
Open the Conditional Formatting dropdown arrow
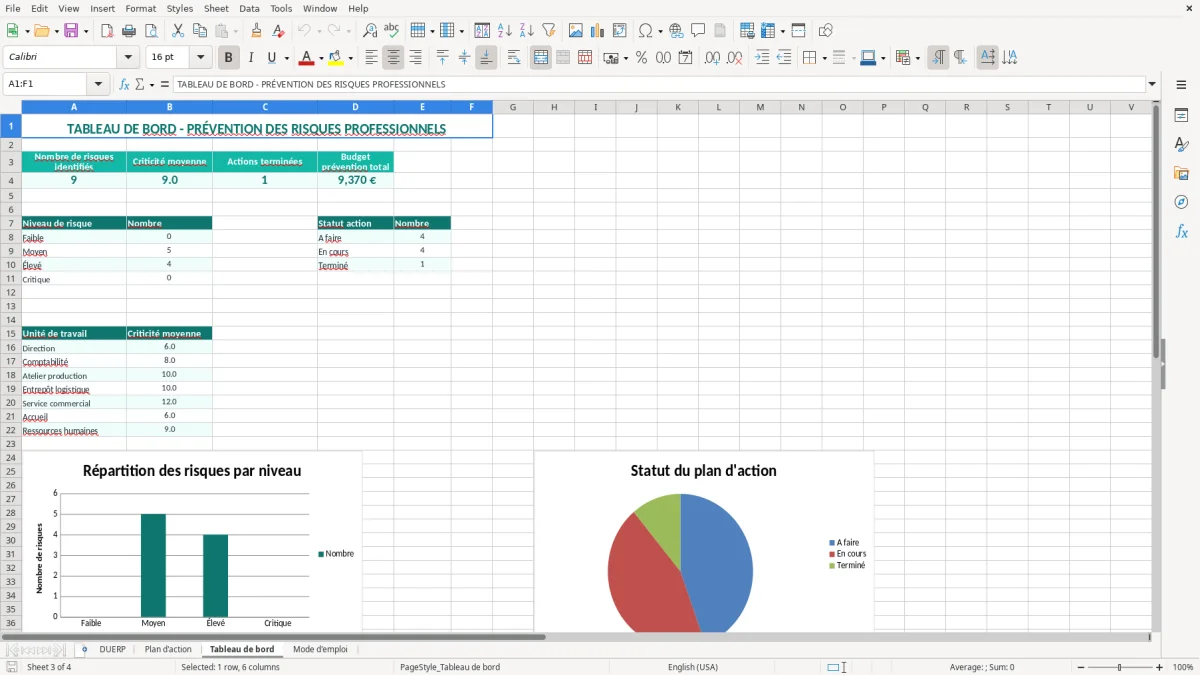point(917,58)
